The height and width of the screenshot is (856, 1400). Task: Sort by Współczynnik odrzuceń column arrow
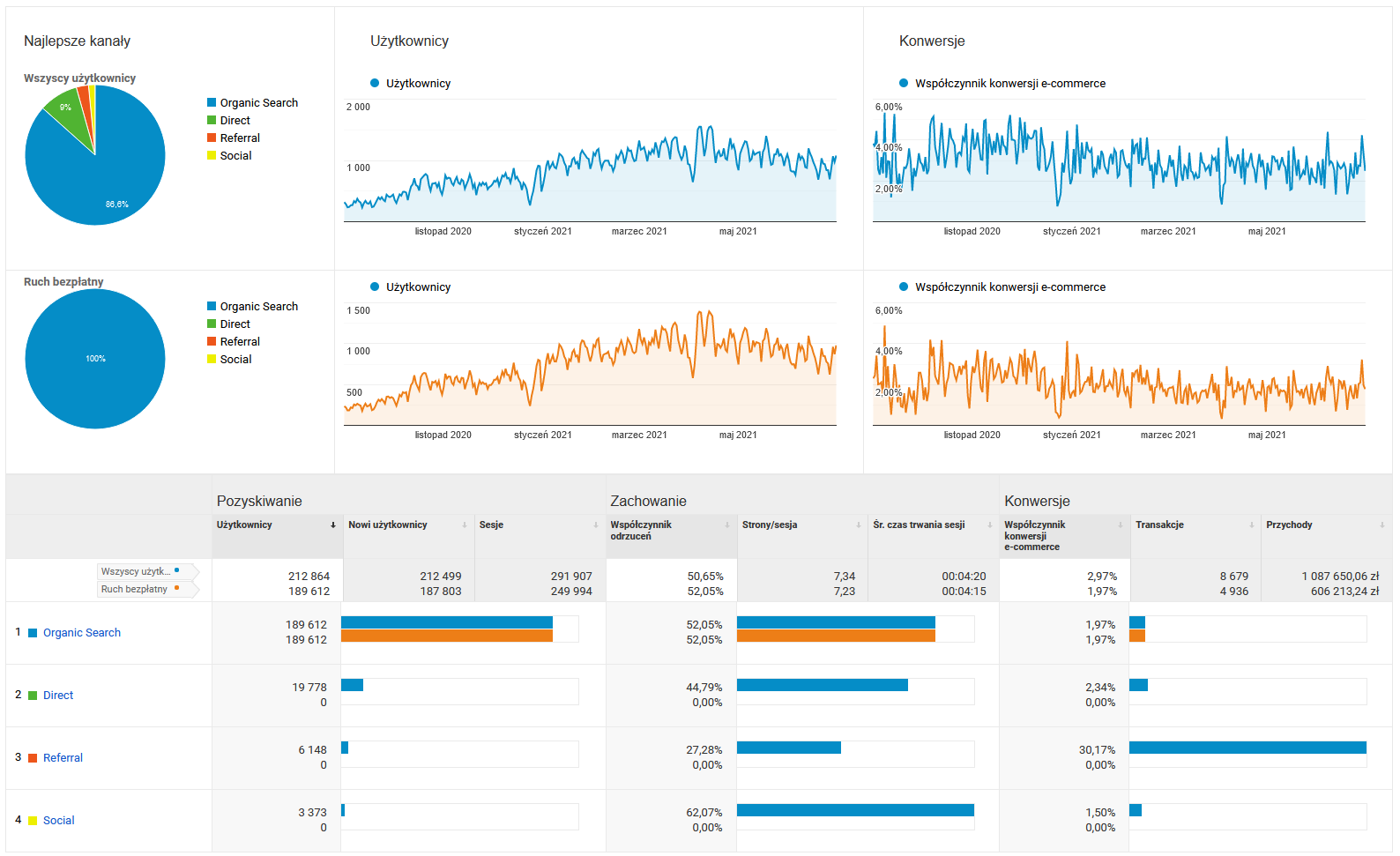click(x=727, y=525)
